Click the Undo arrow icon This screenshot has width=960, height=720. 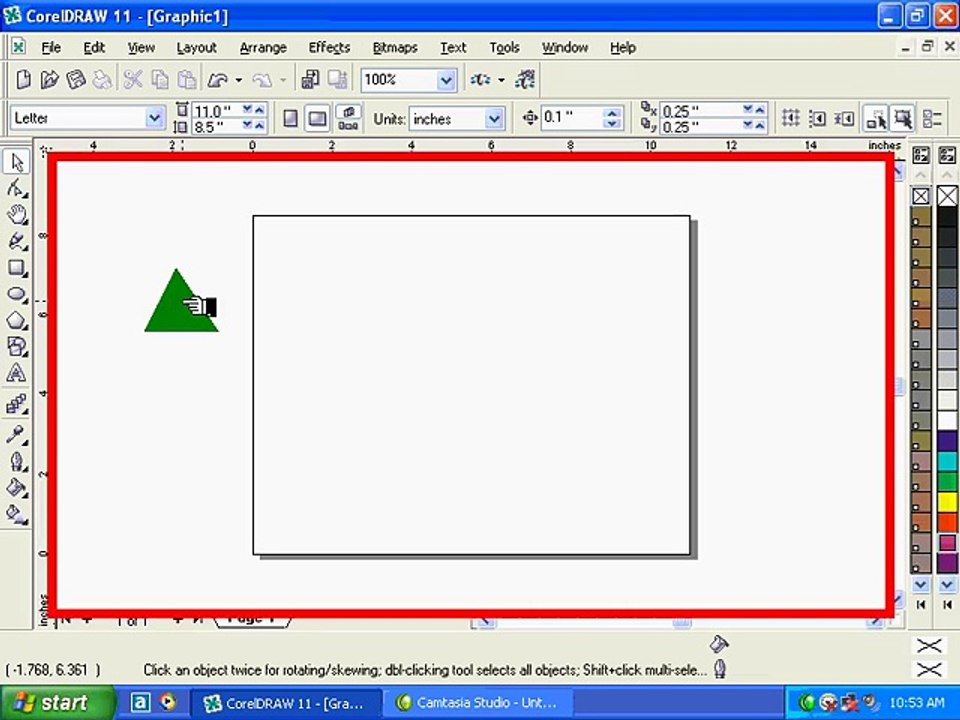[217, 80]
